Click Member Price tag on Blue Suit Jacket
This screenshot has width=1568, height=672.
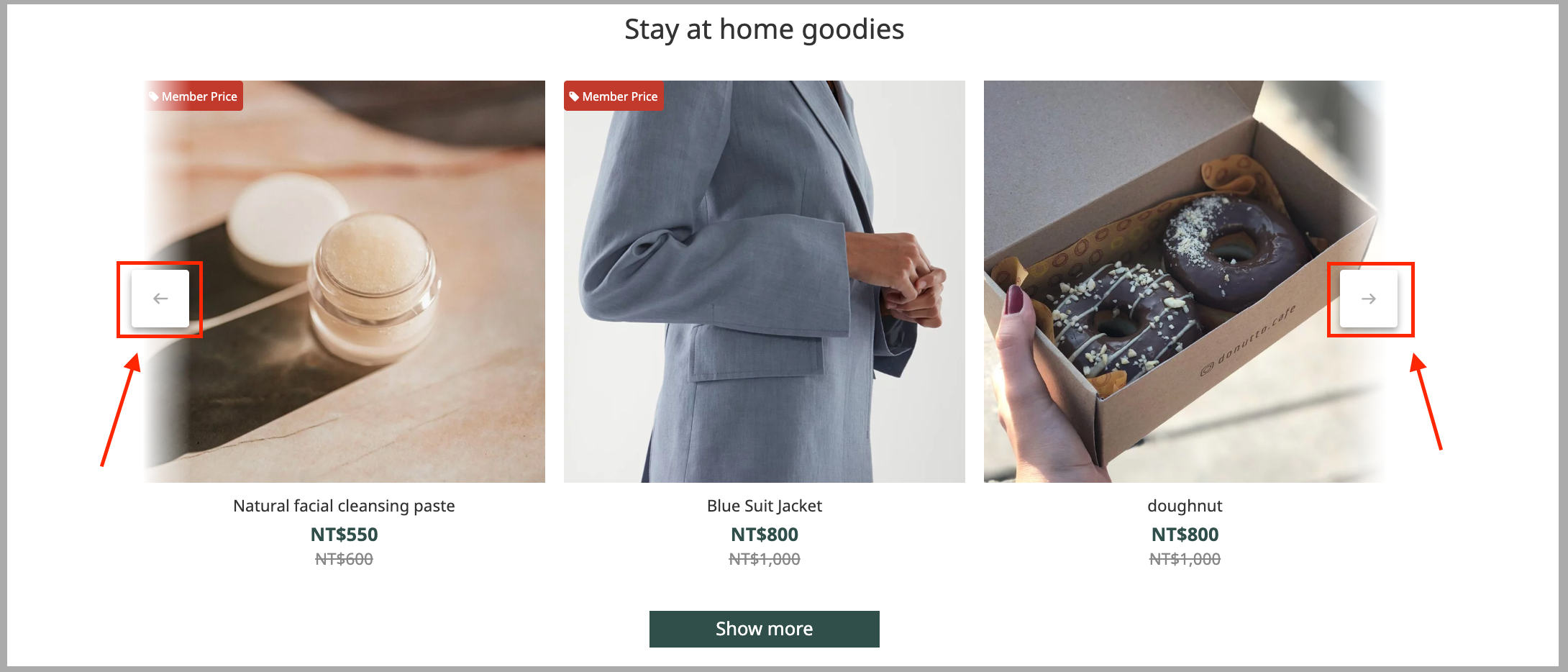[x=614, y=96]
